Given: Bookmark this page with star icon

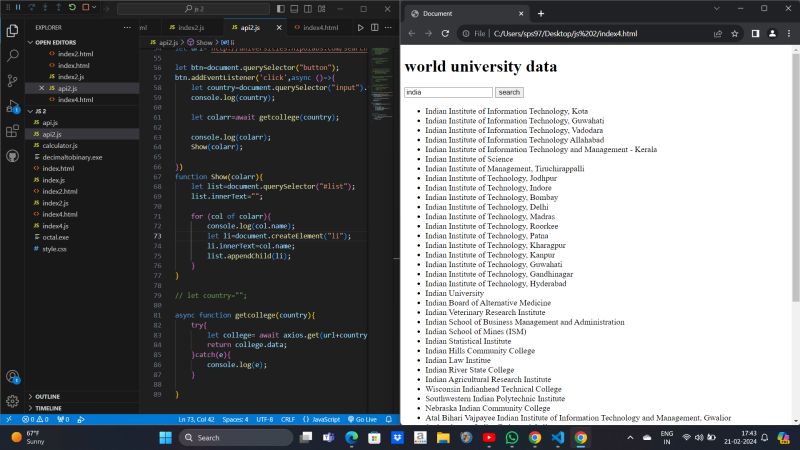Looking at the screenshot, I should 735,33.
